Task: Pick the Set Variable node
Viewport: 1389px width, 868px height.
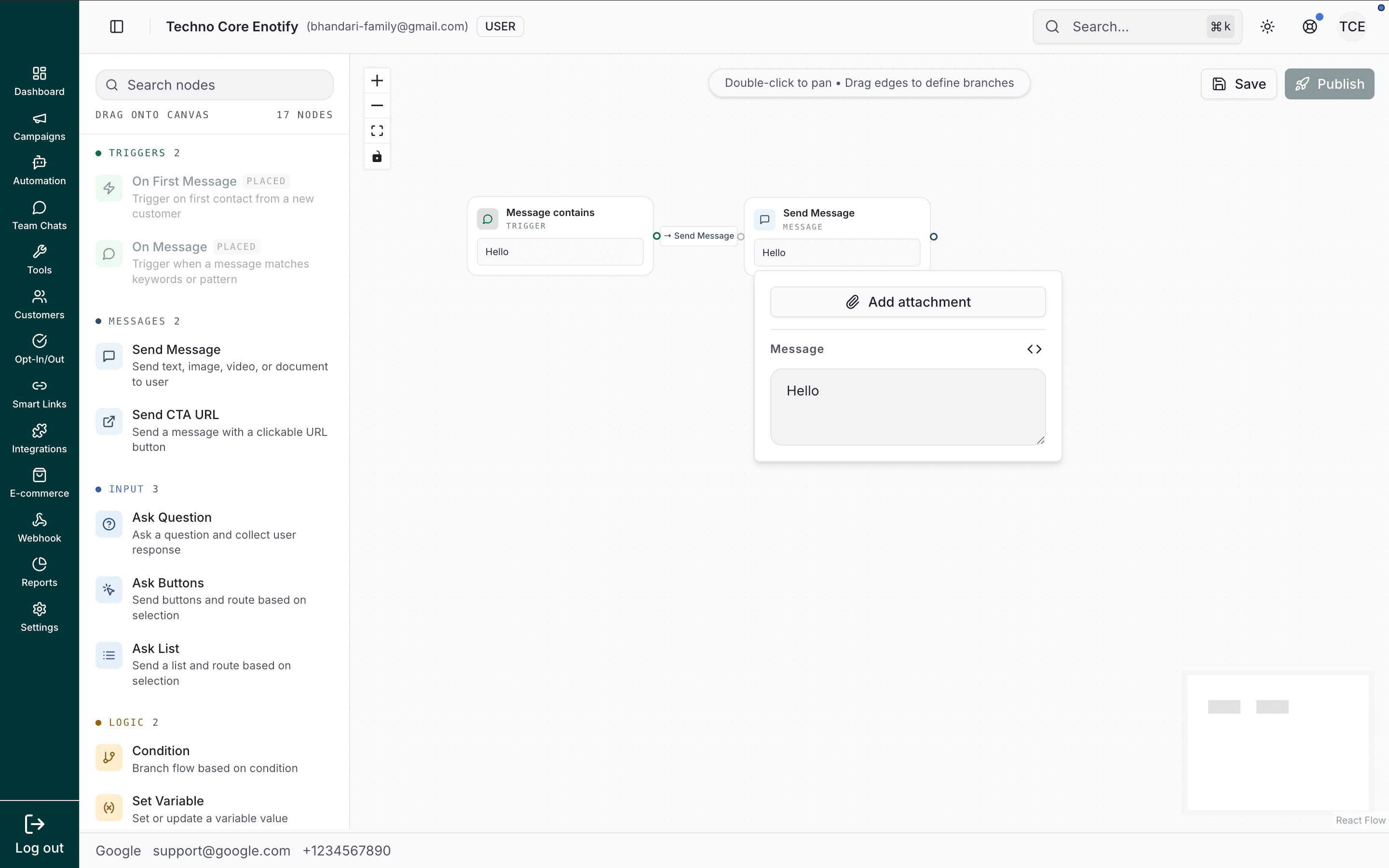Action: pos(214,809)
